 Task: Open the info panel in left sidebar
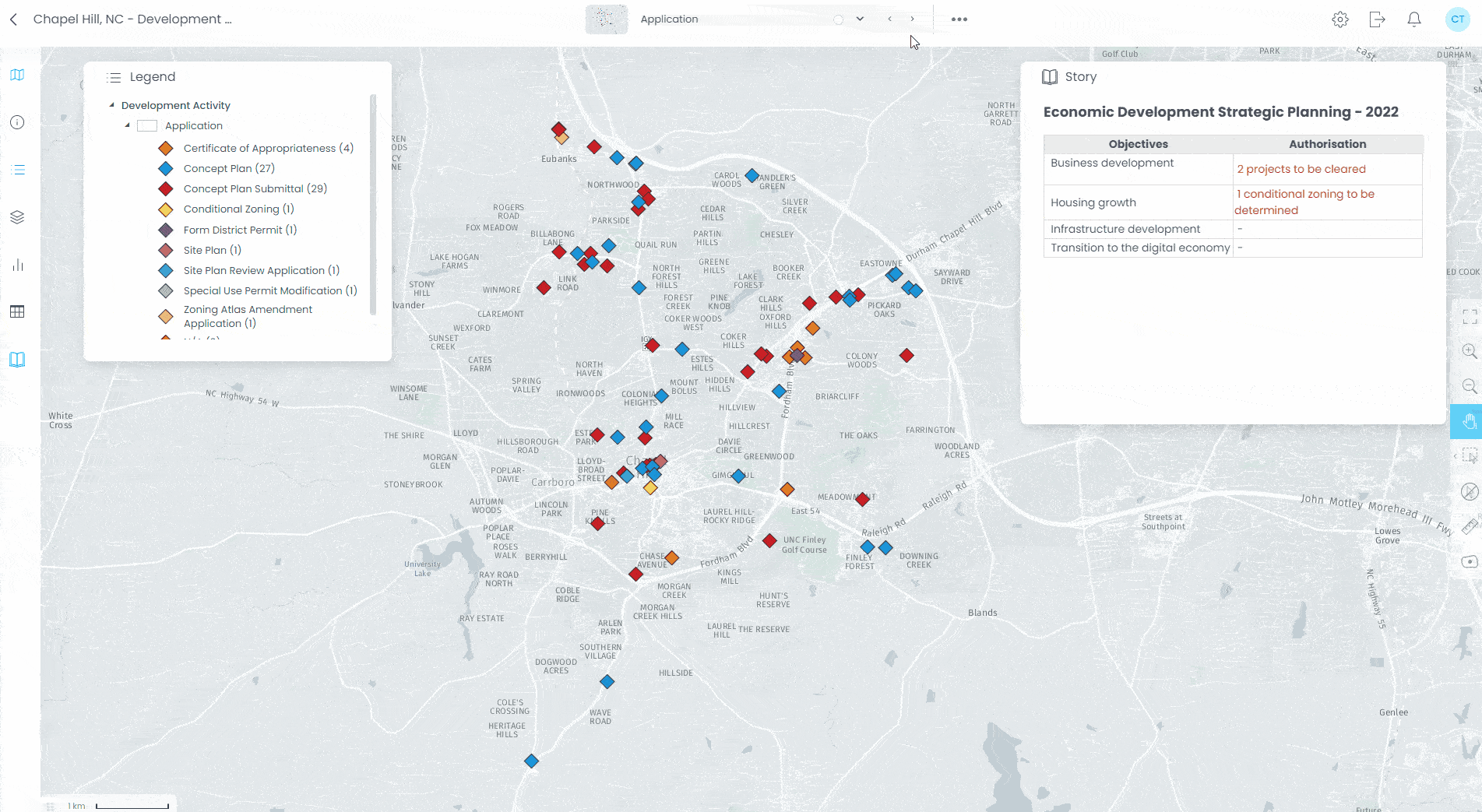(17, 122)
